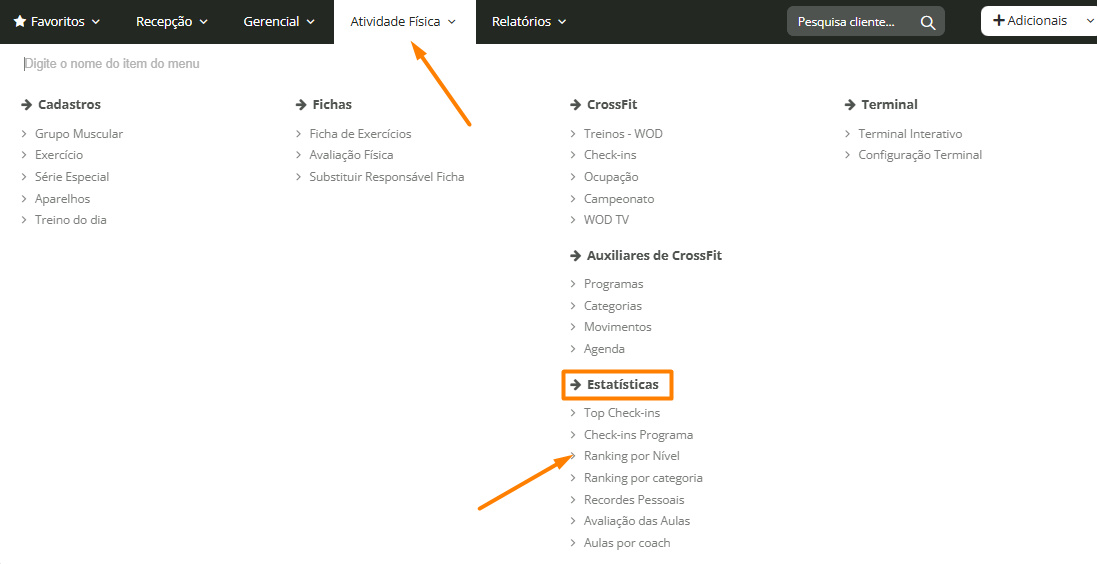Open the Gerencial menu
Screen dimensions: 1097x564
pos(279,22)
